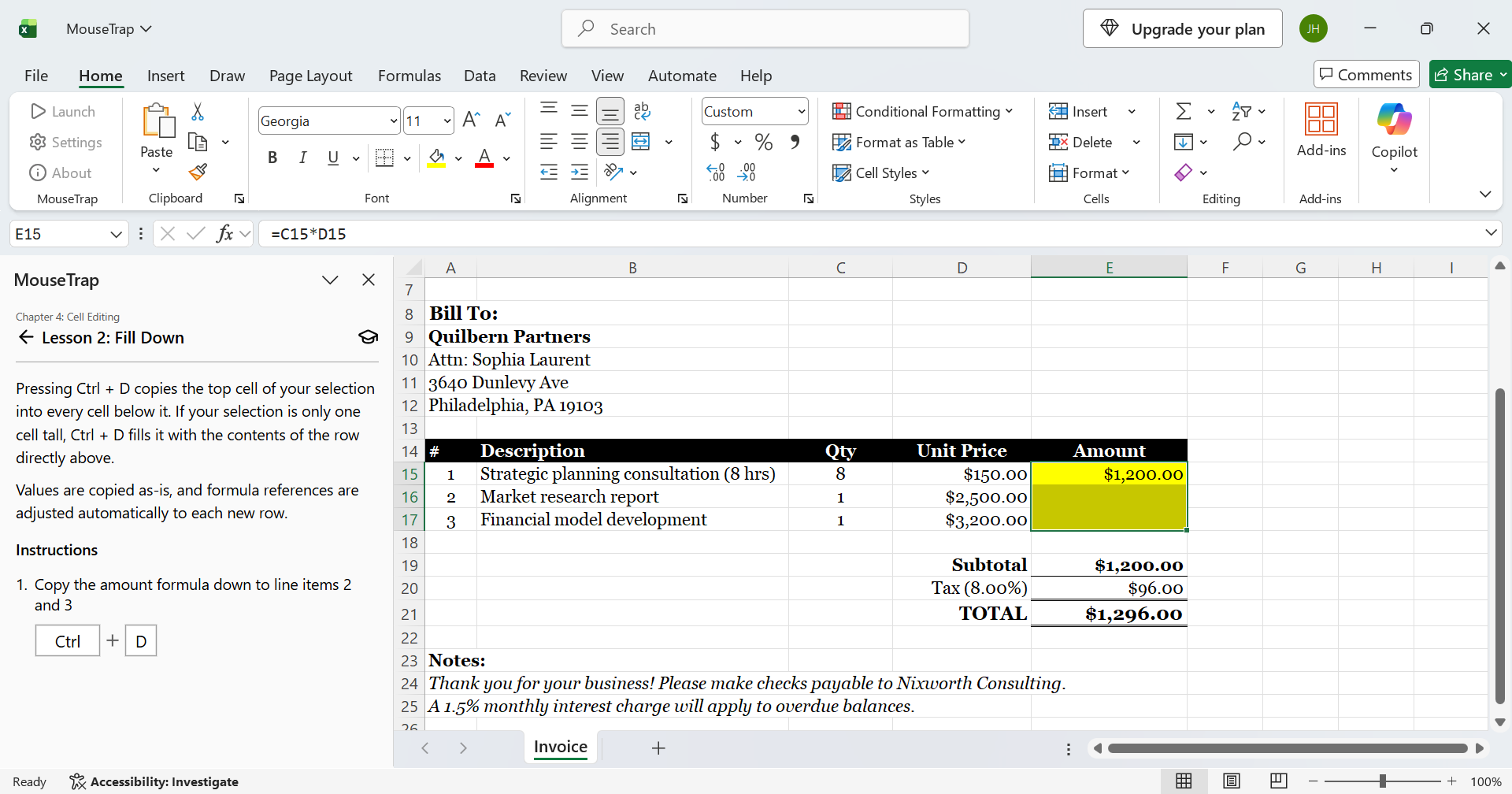
Task: Click the Upgrade your plan button
Action: click(1183, 28)
